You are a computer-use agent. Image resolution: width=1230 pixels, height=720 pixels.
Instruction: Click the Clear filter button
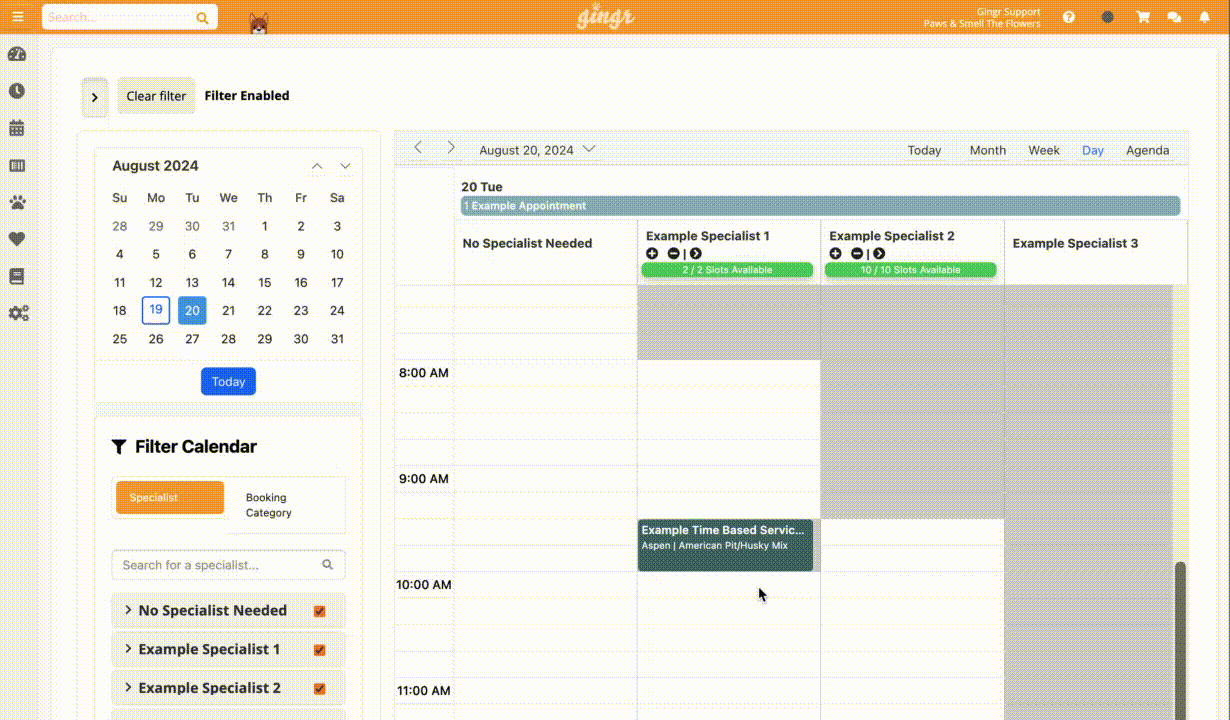click(156, 96)
